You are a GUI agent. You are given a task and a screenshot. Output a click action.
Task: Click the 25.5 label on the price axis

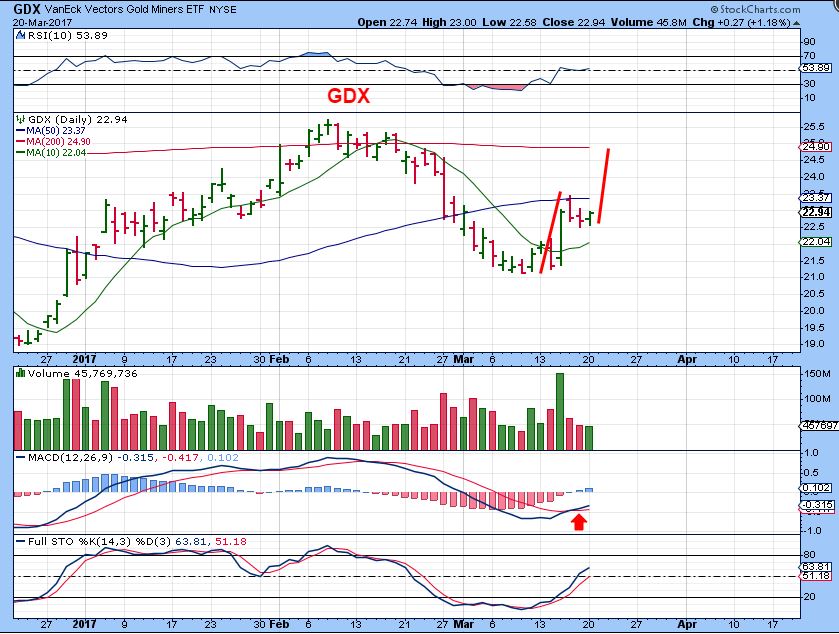pos(813,127)
